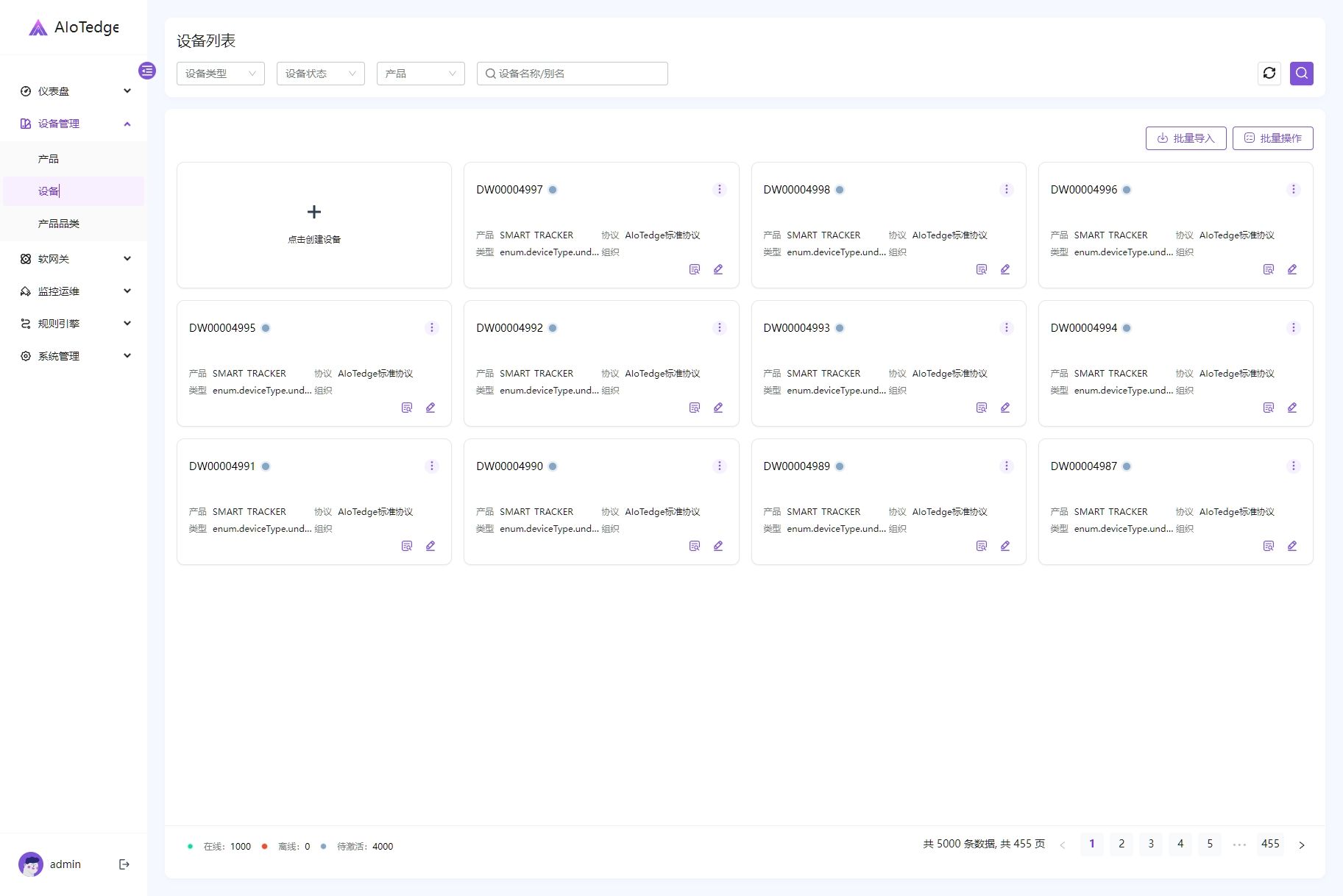Click the 批量导入 button
This screenshot has height=896, width=1343.
pos(1186,138)
